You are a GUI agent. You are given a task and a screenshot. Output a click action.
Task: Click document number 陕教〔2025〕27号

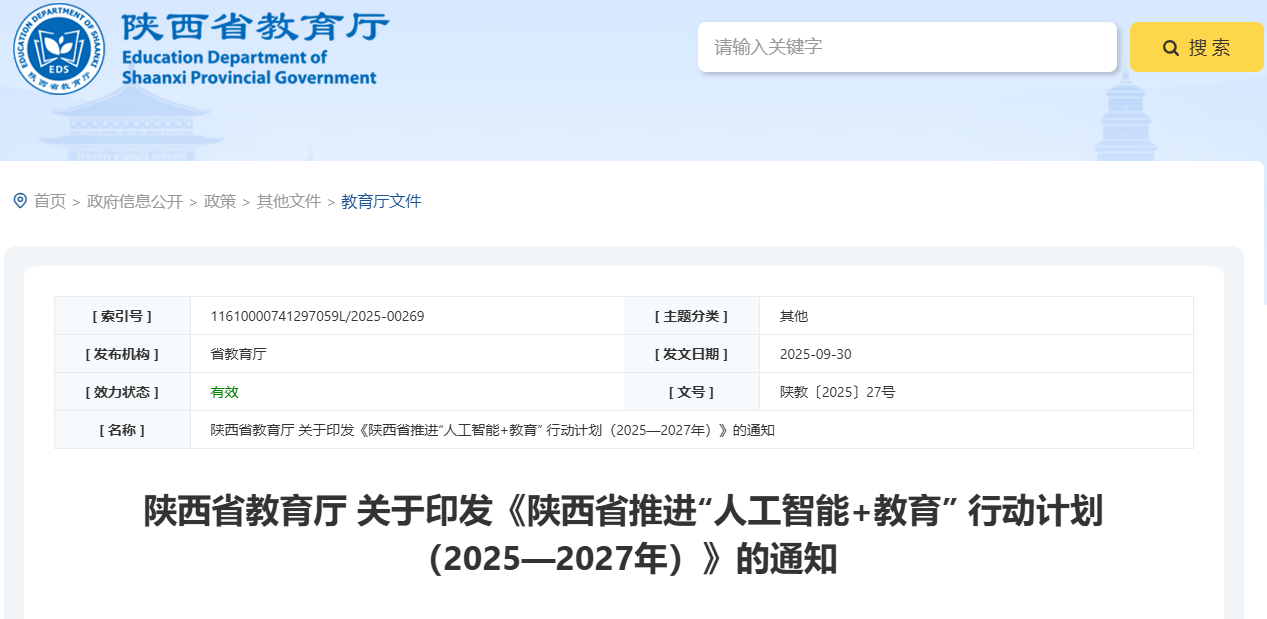837,392
